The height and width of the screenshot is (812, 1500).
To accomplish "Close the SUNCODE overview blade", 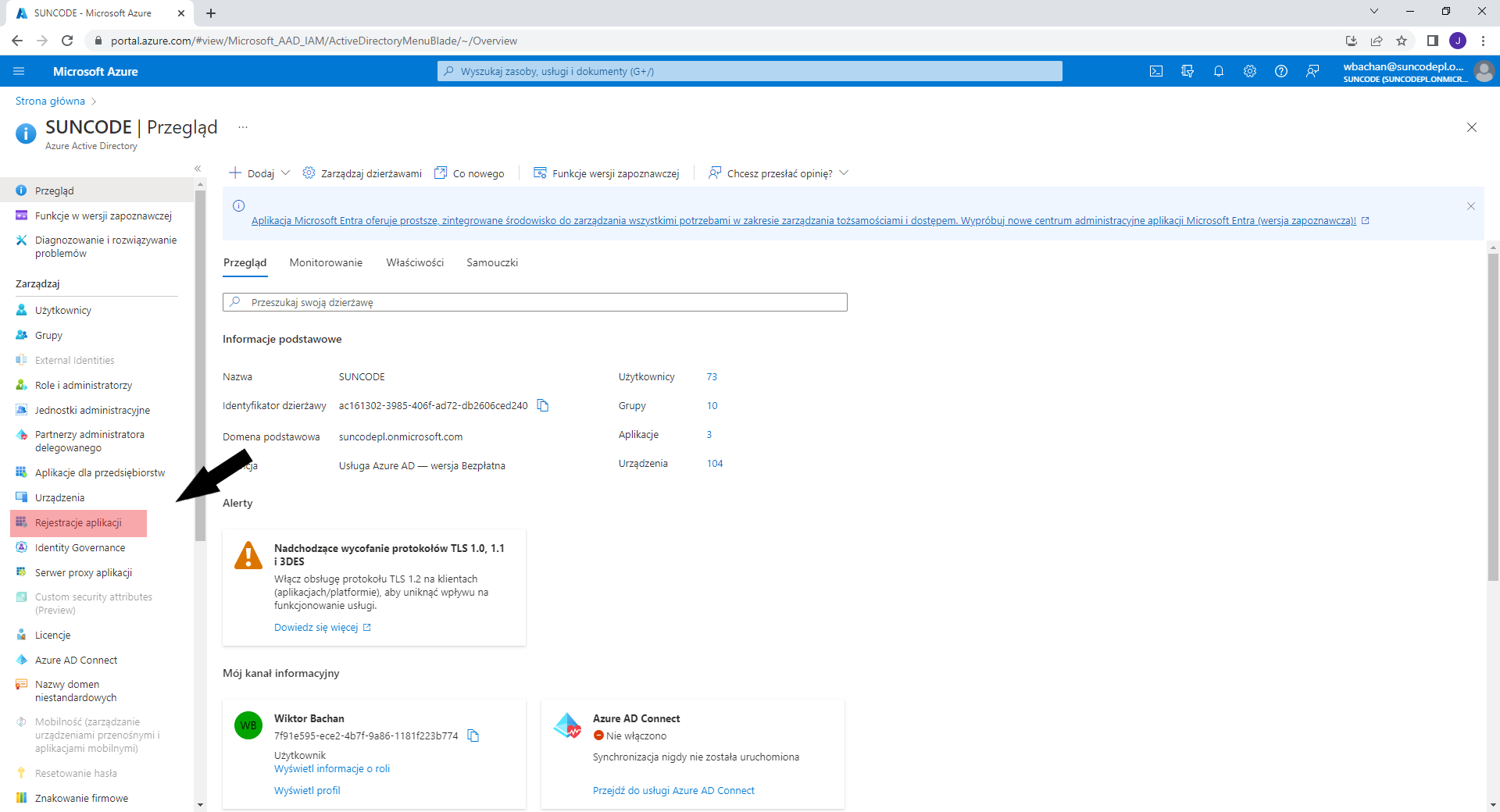I will pyautogui.click(x=1472, y=127).
